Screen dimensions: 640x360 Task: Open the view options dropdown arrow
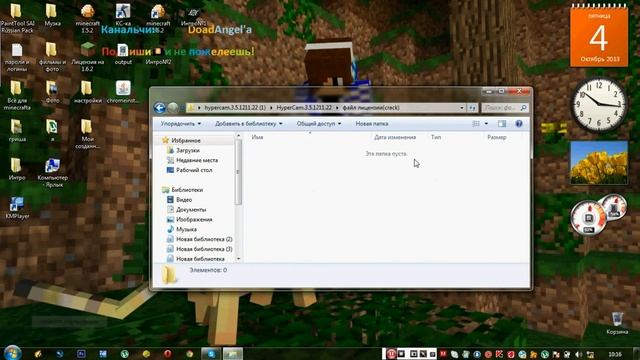coord(486,124)
